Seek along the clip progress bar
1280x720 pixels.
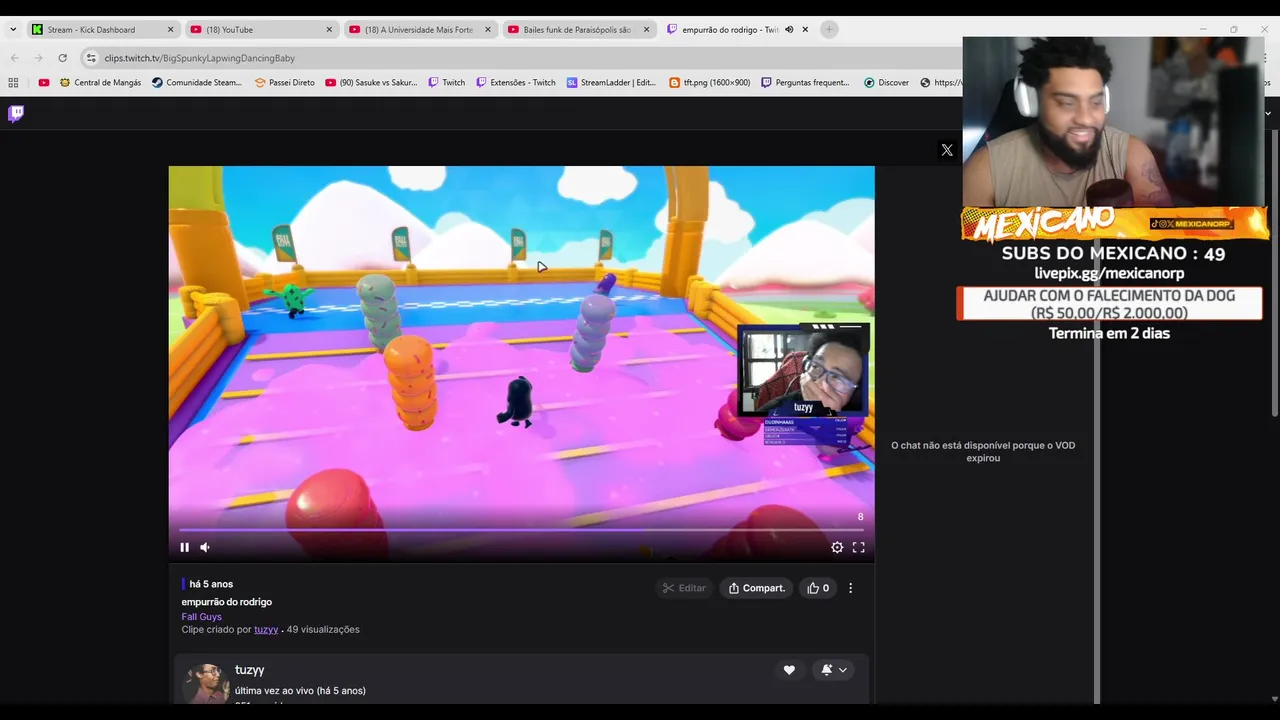point(521,530)
